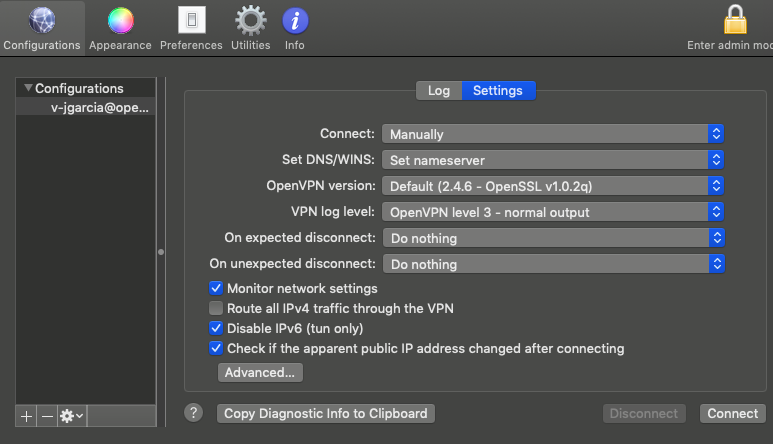This screenshot has width=773, height=444.
Task: Collapse the Configurations tree triangle
Action: tap(28, 88)
